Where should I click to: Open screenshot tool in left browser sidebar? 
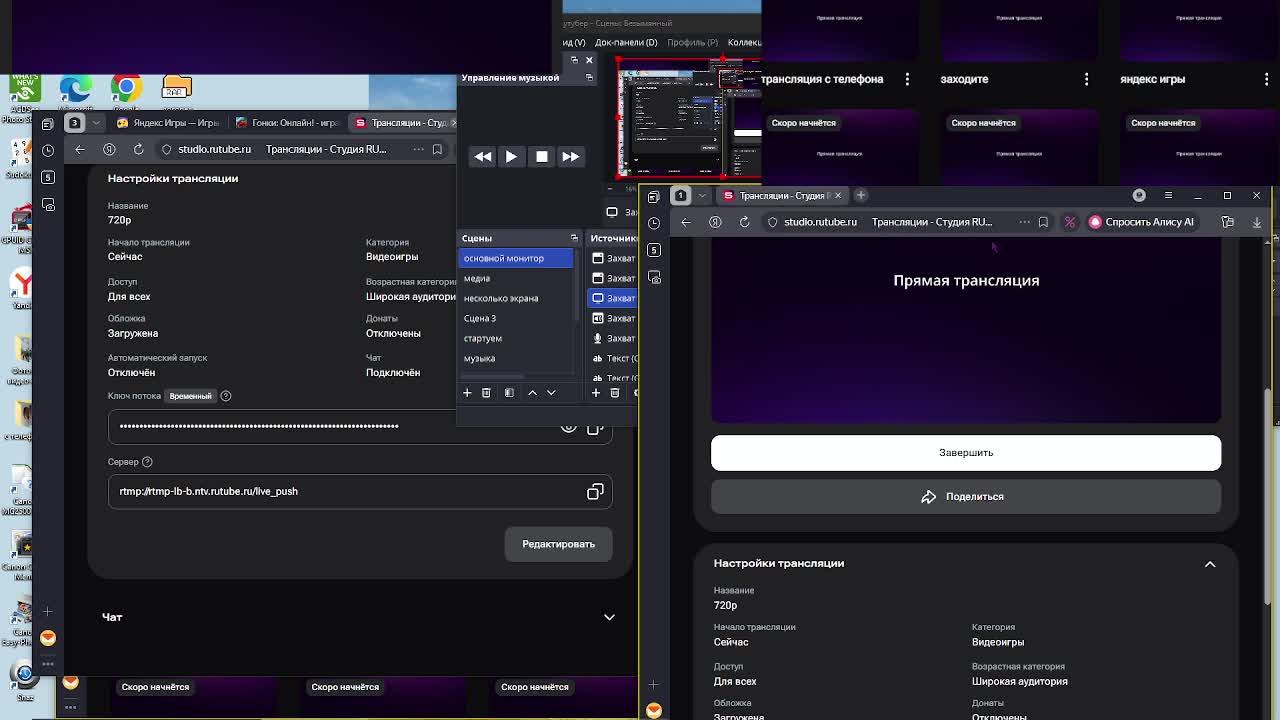[48, 204]
